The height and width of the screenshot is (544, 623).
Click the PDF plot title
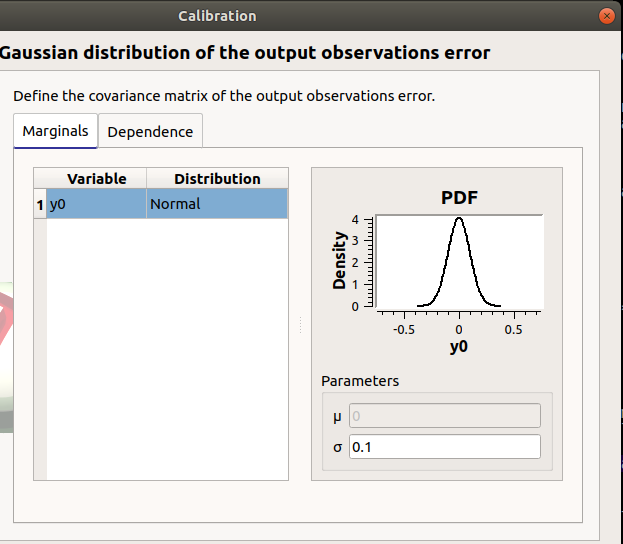(459, 198)
